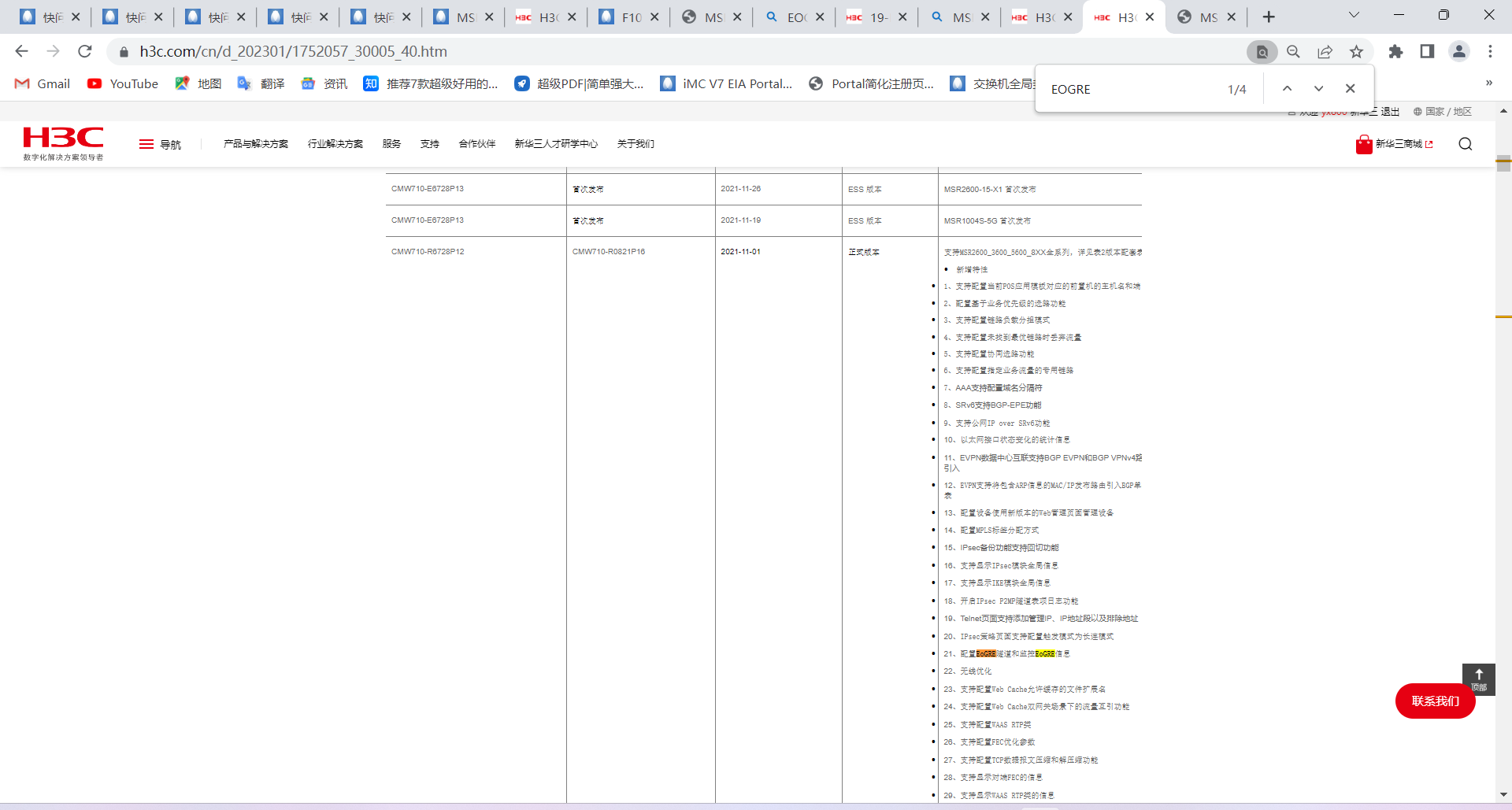The height and width of the screenshot is (810, 1512).
Task: Expand the tab search dropdown chevron
Action: pos(1354,15)
